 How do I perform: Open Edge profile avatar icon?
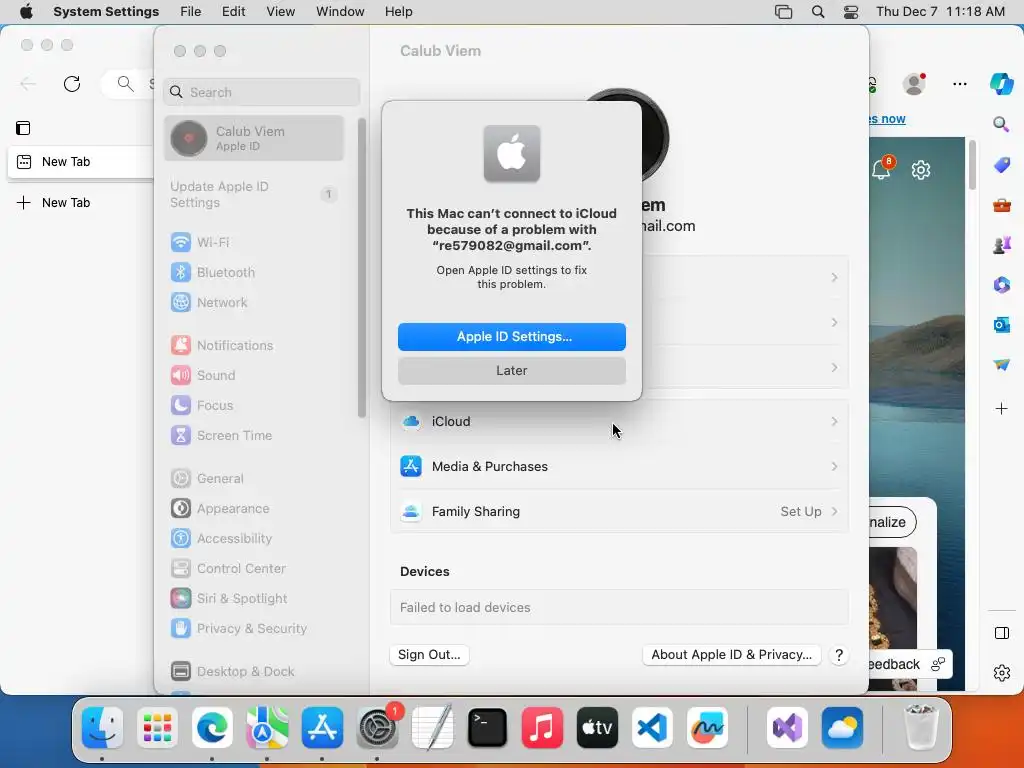(x=914, y=84)
